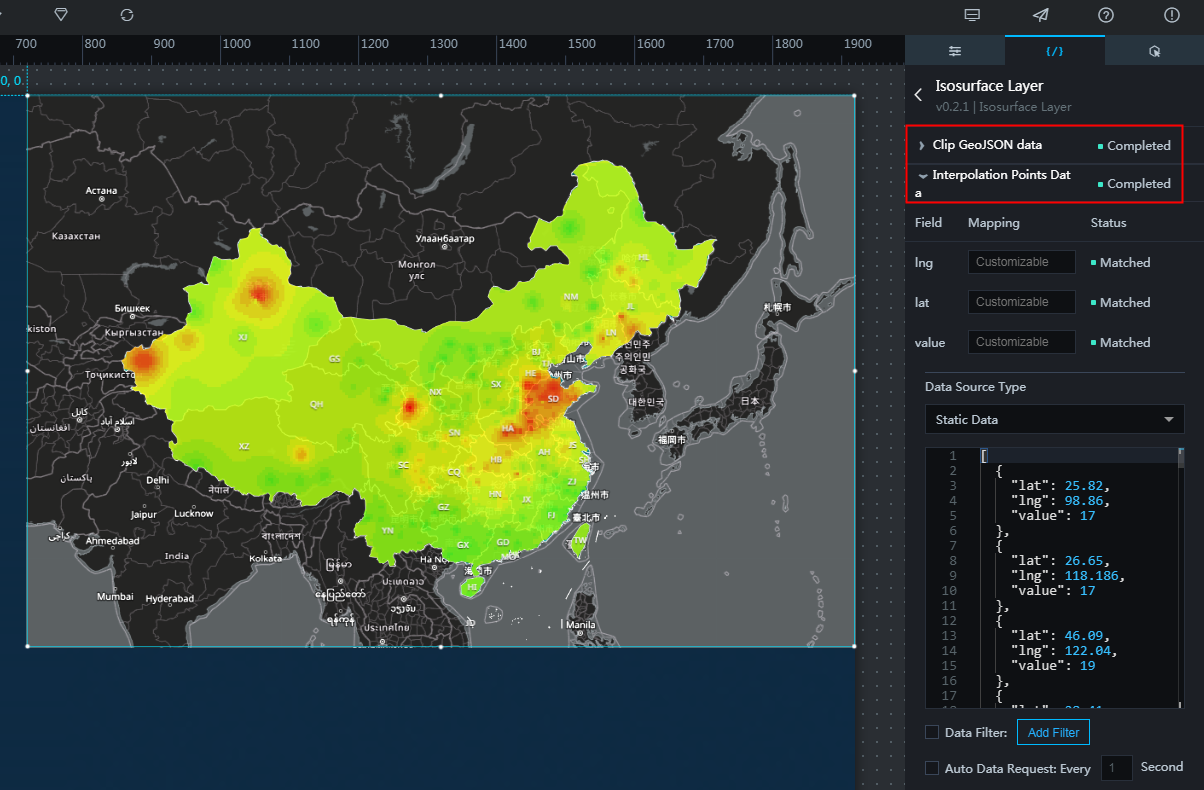Open the Static Data source type dropdown

tap(1054, 419)
